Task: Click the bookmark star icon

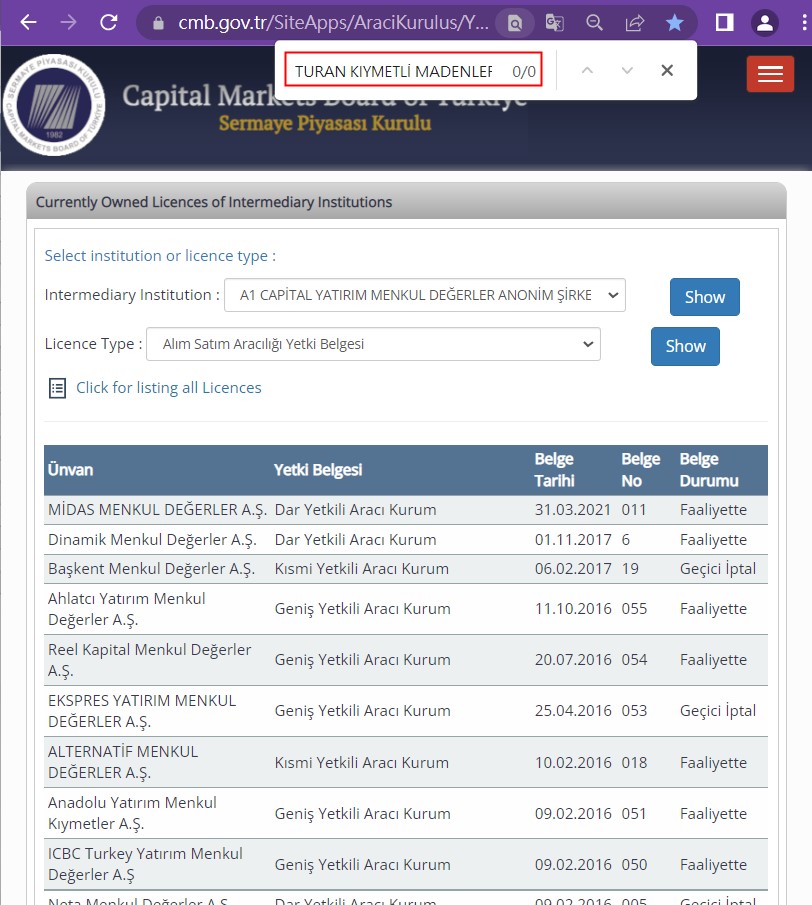Action: pos(675,22)
